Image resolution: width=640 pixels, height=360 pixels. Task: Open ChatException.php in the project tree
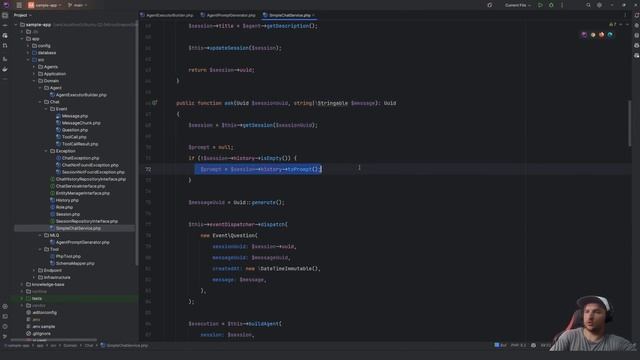(x=78, y=158)
